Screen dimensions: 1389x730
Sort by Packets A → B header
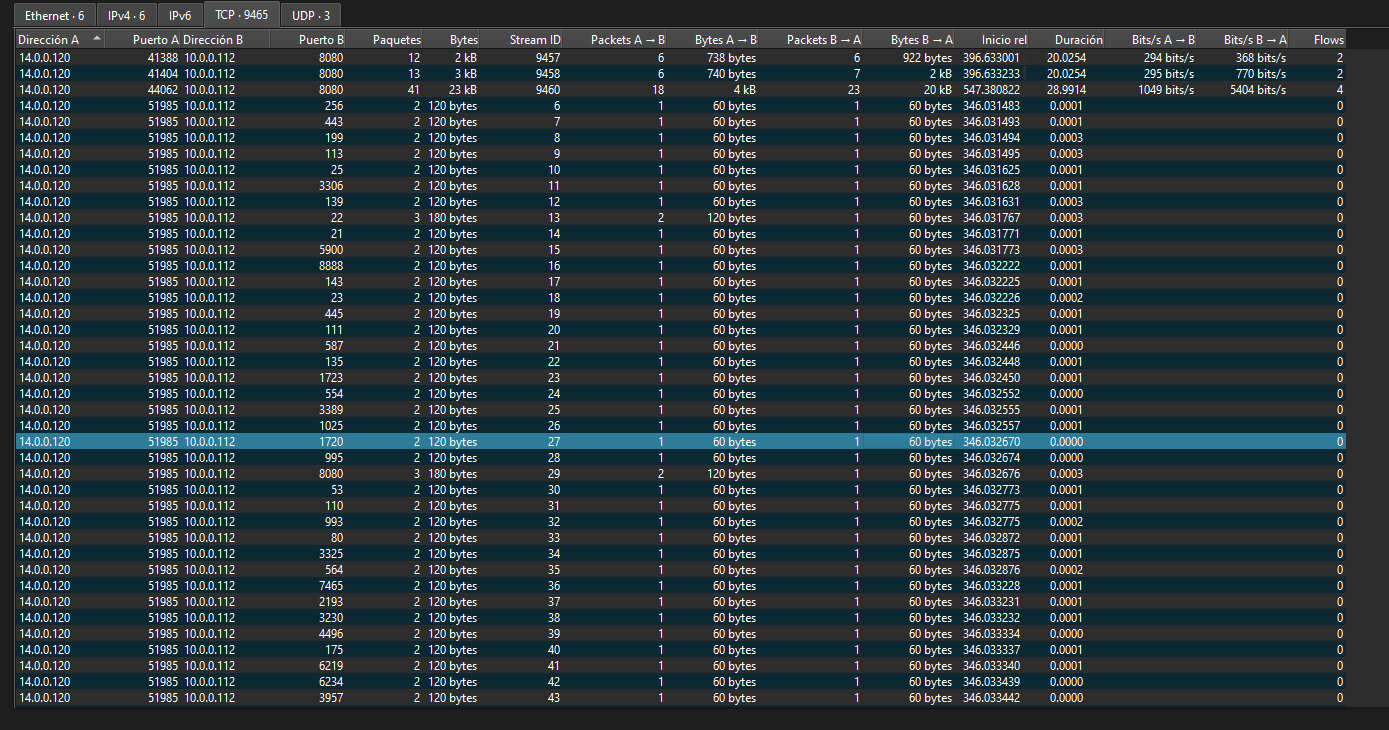pyautogui.click(x=627, y=40)
